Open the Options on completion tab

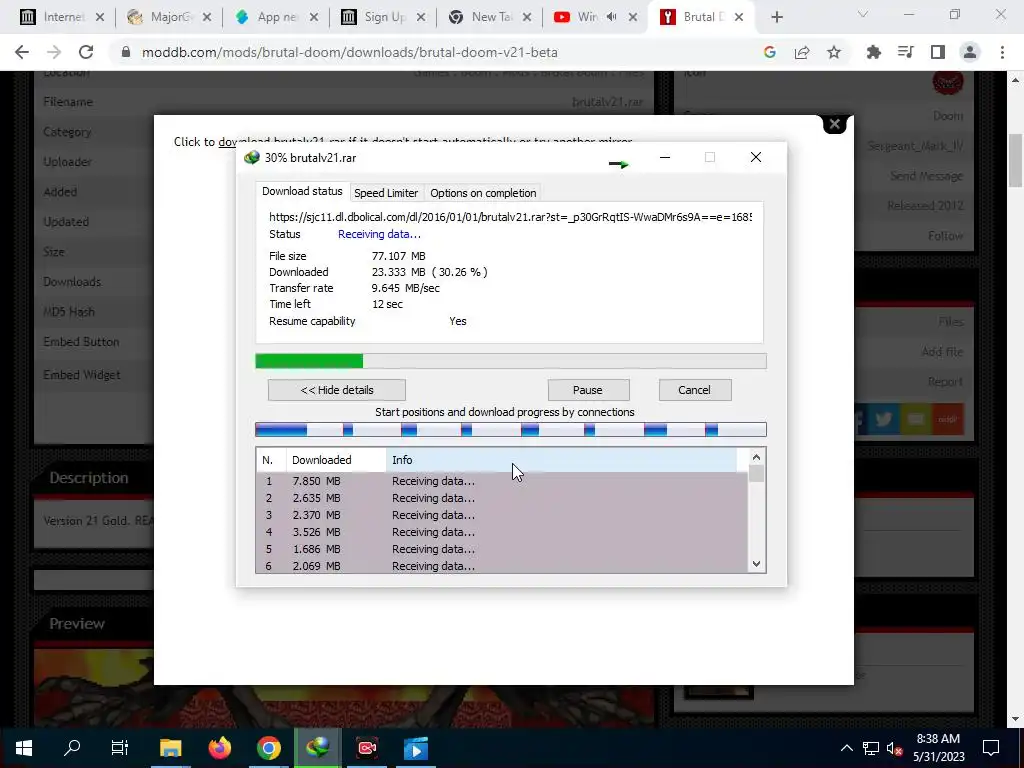483,193
